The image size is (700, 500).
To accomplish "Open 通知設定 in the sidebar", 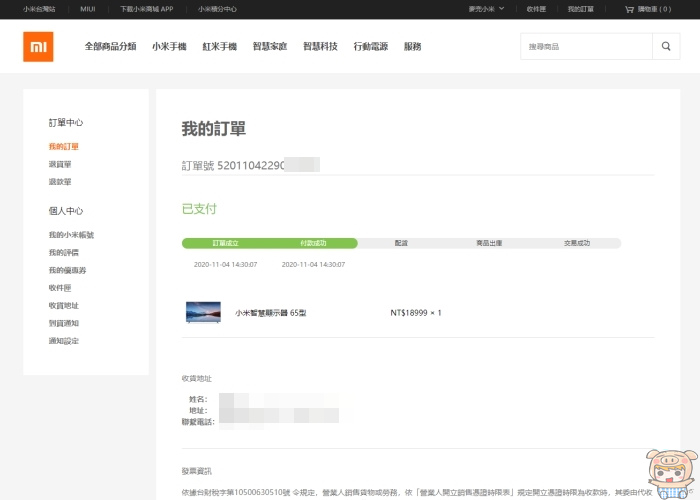I will point(63,341).
